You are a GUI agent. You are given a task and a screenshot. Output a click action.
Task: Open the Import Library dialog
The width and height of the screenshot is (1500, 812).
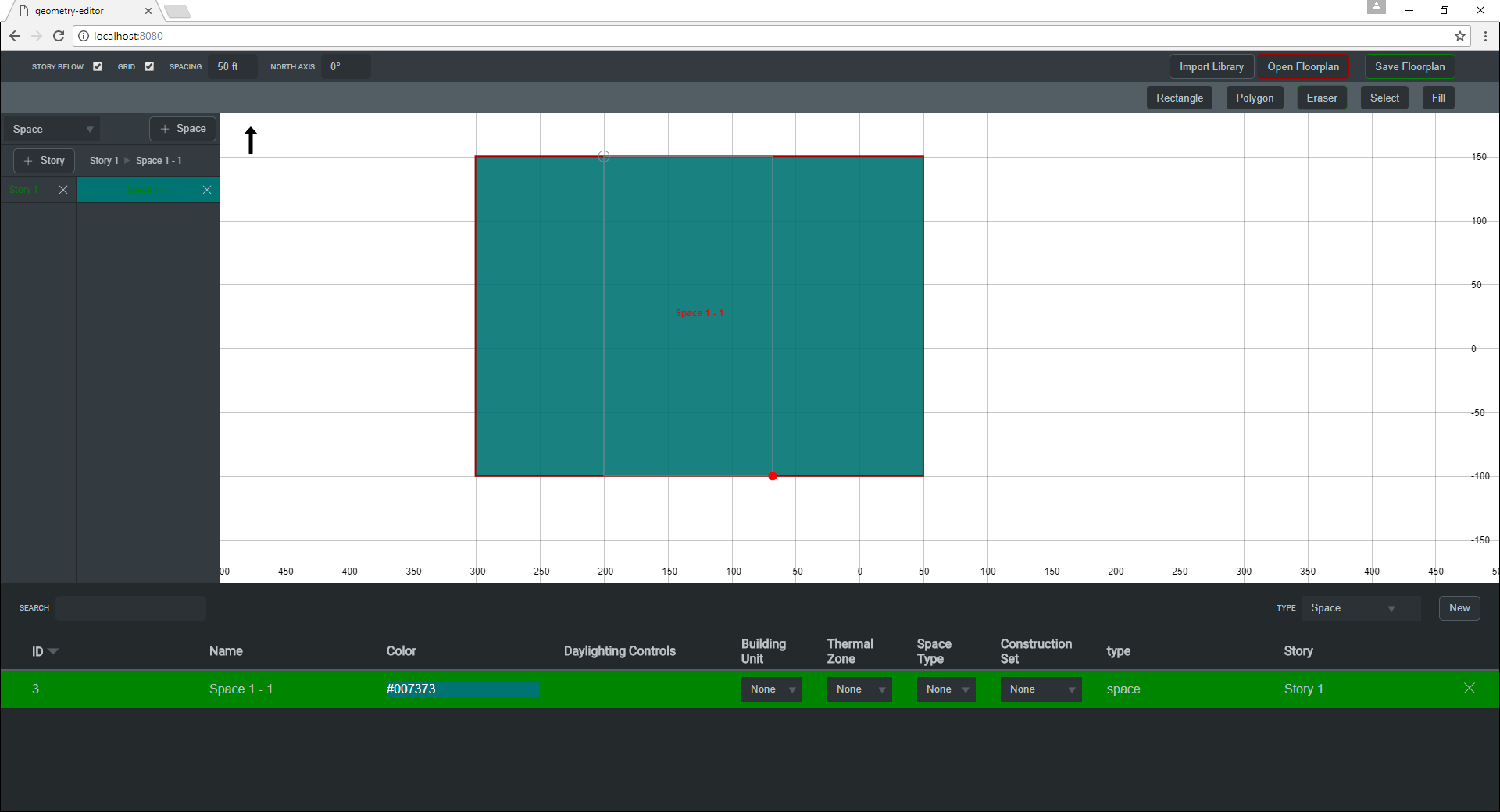1210,66
